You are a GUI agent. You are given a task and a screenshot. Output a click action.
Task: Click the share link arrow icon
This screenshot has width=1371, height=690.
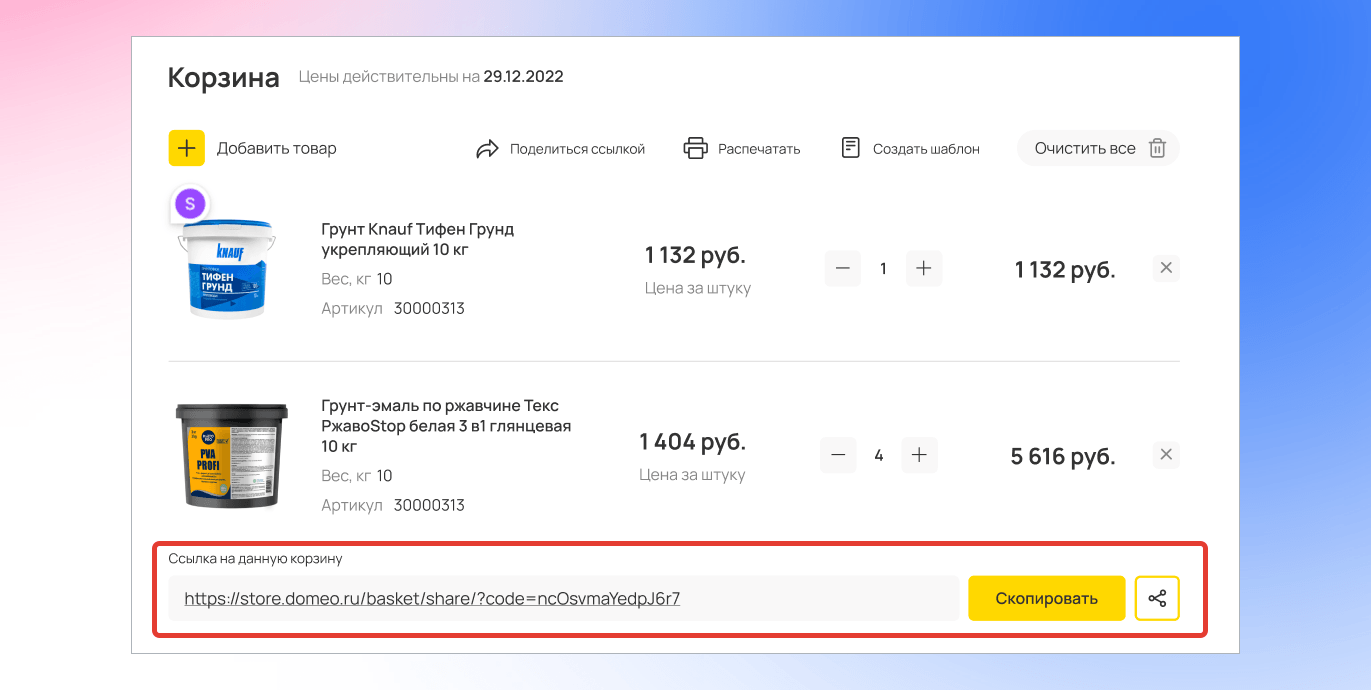tap(487, 149)
